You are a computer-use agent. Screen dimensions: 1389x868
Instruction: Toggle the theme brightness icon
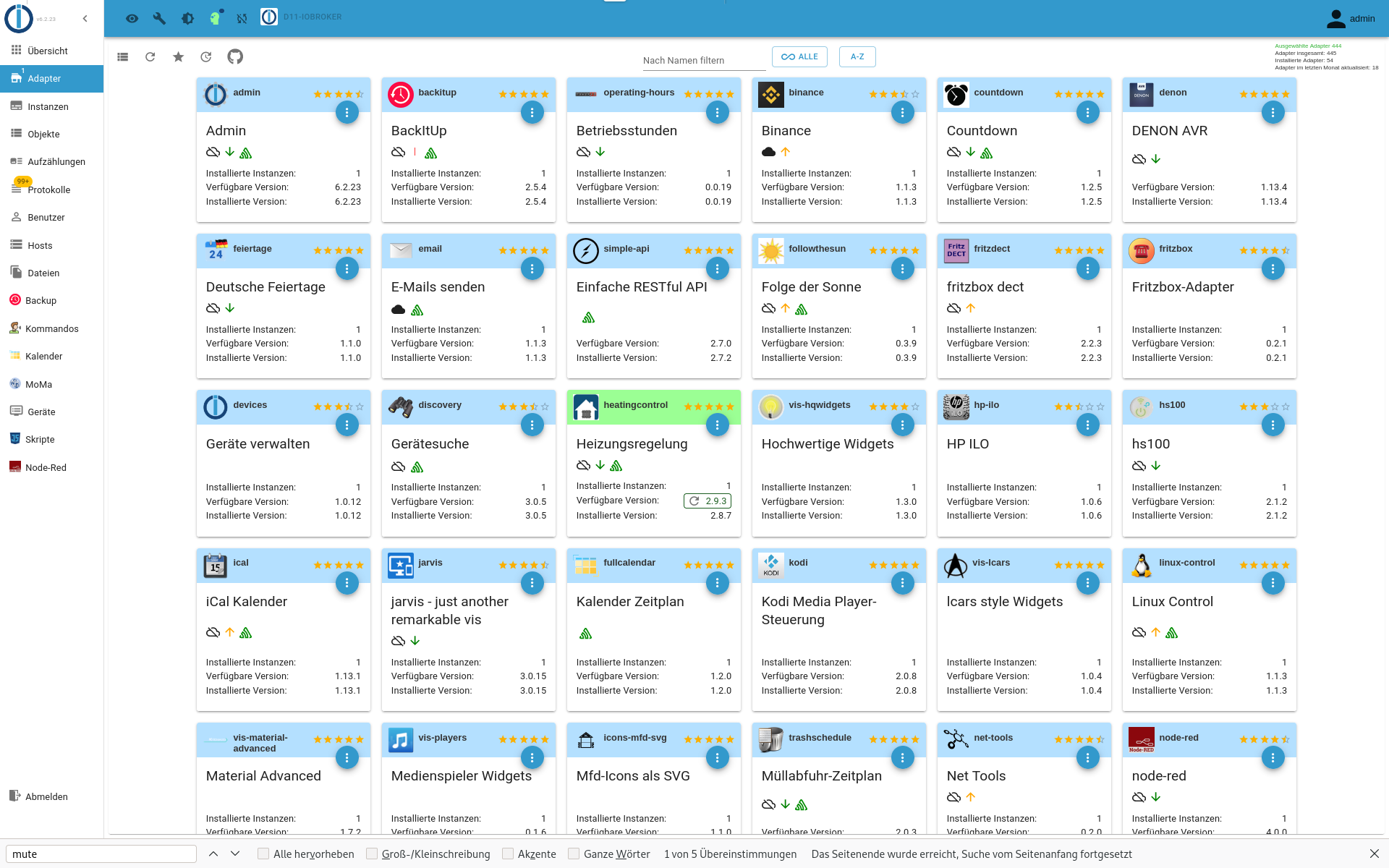(x=187, y=19)
